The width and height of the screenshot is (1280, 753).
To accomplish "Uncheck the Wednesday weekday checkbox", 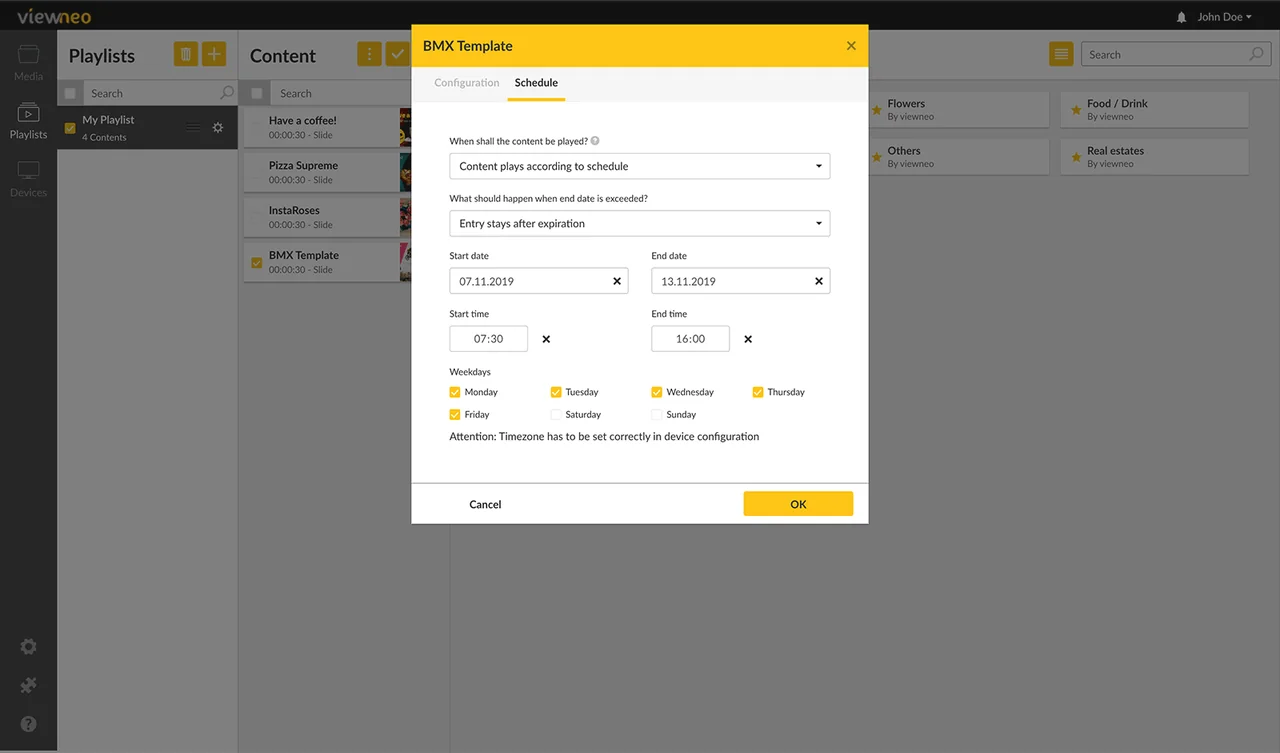I will coord(657,392).
